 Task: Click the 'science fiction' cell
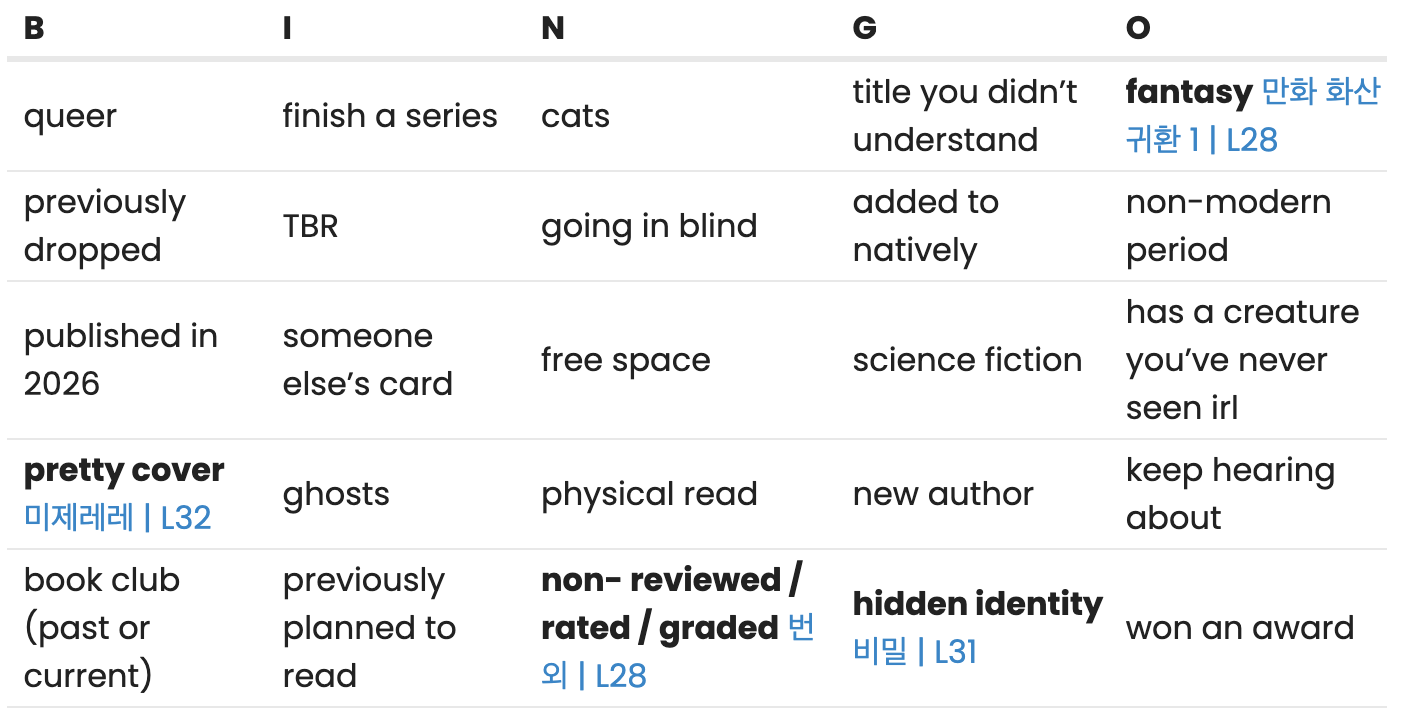(967, 360)
